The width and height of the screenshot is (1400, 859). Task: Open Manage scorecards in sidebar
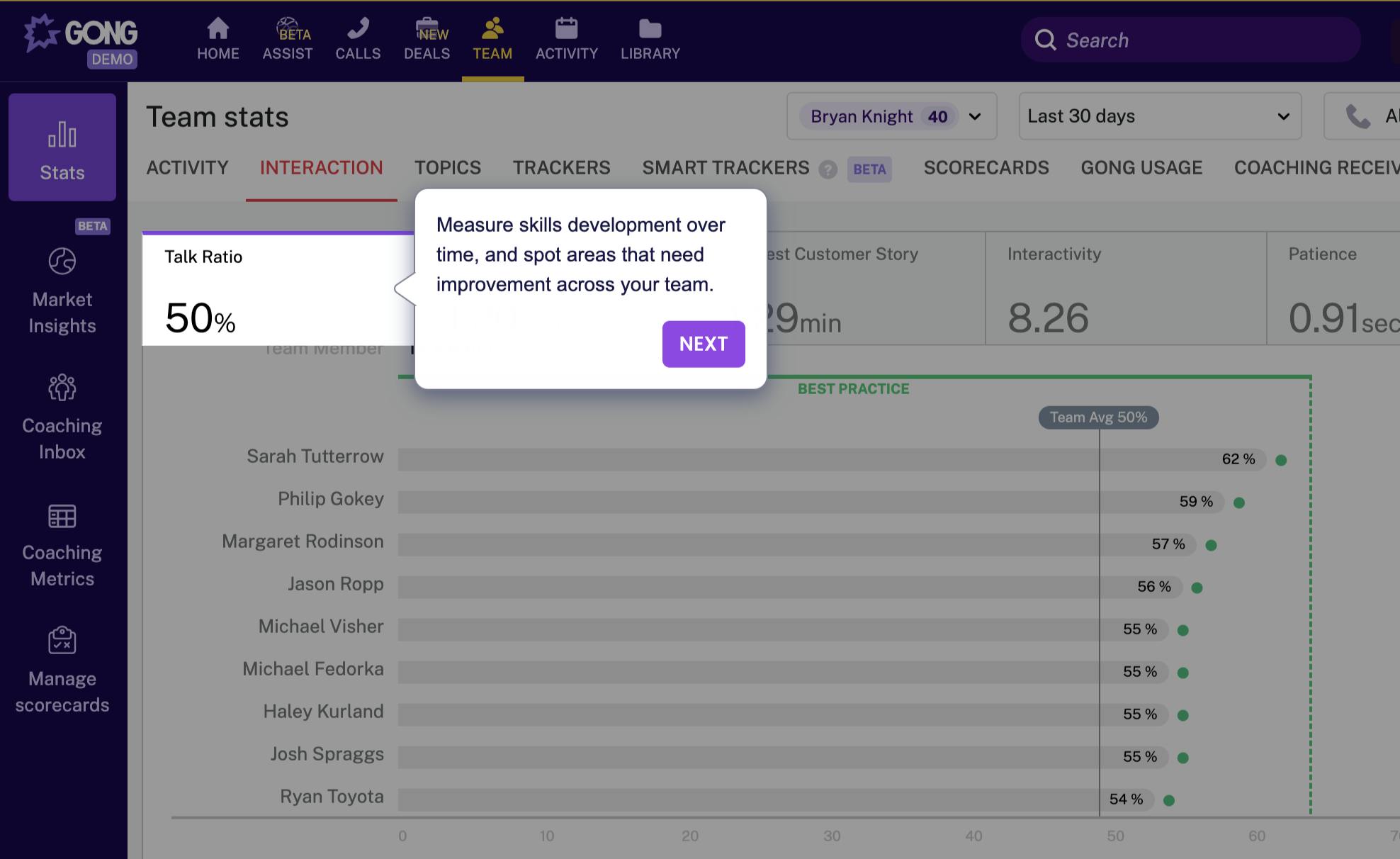(x=62, y=670)
